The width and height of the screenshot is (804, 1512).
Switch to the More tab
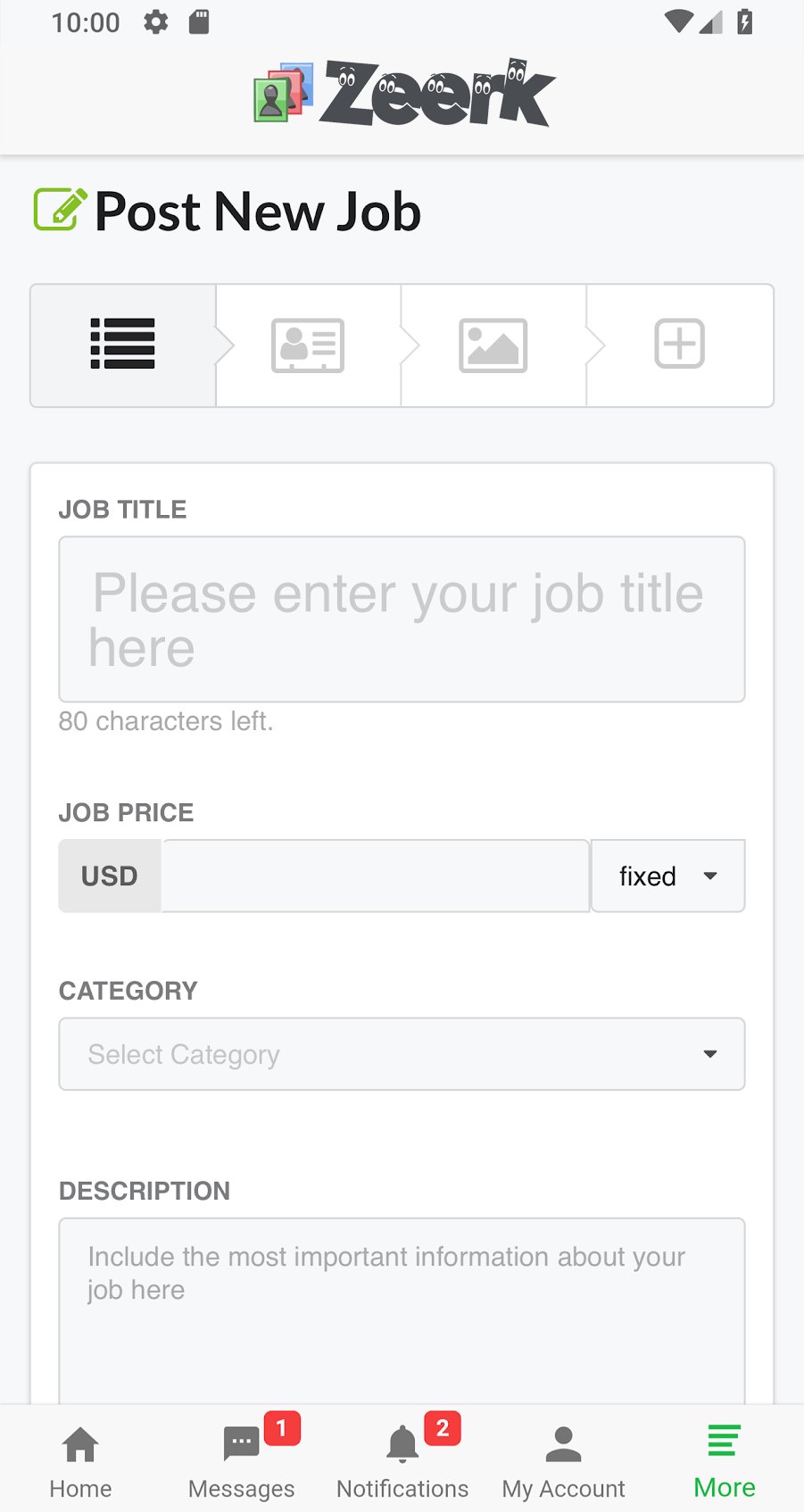[725, 1459]
